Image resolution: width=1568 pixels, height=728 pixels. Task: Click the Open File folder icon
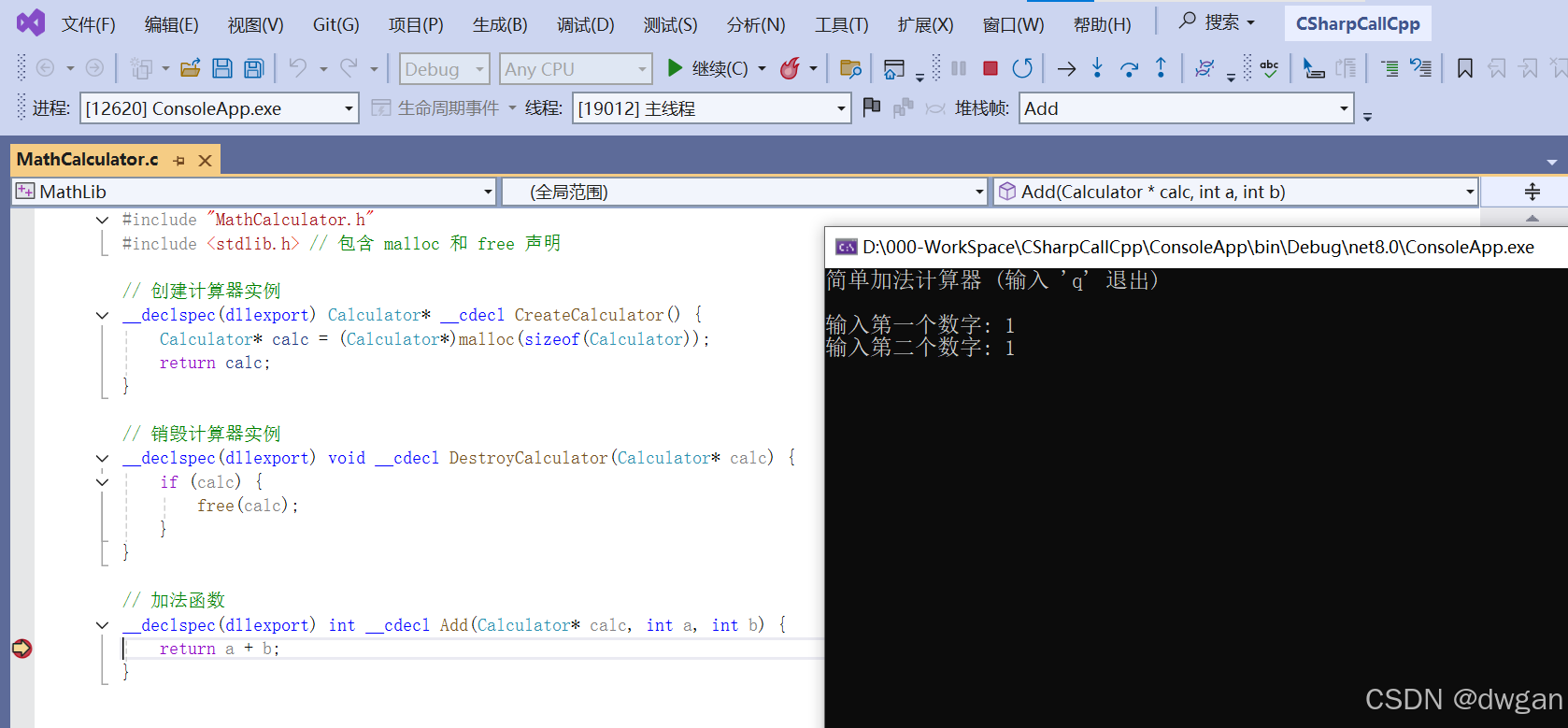[191, 68]
